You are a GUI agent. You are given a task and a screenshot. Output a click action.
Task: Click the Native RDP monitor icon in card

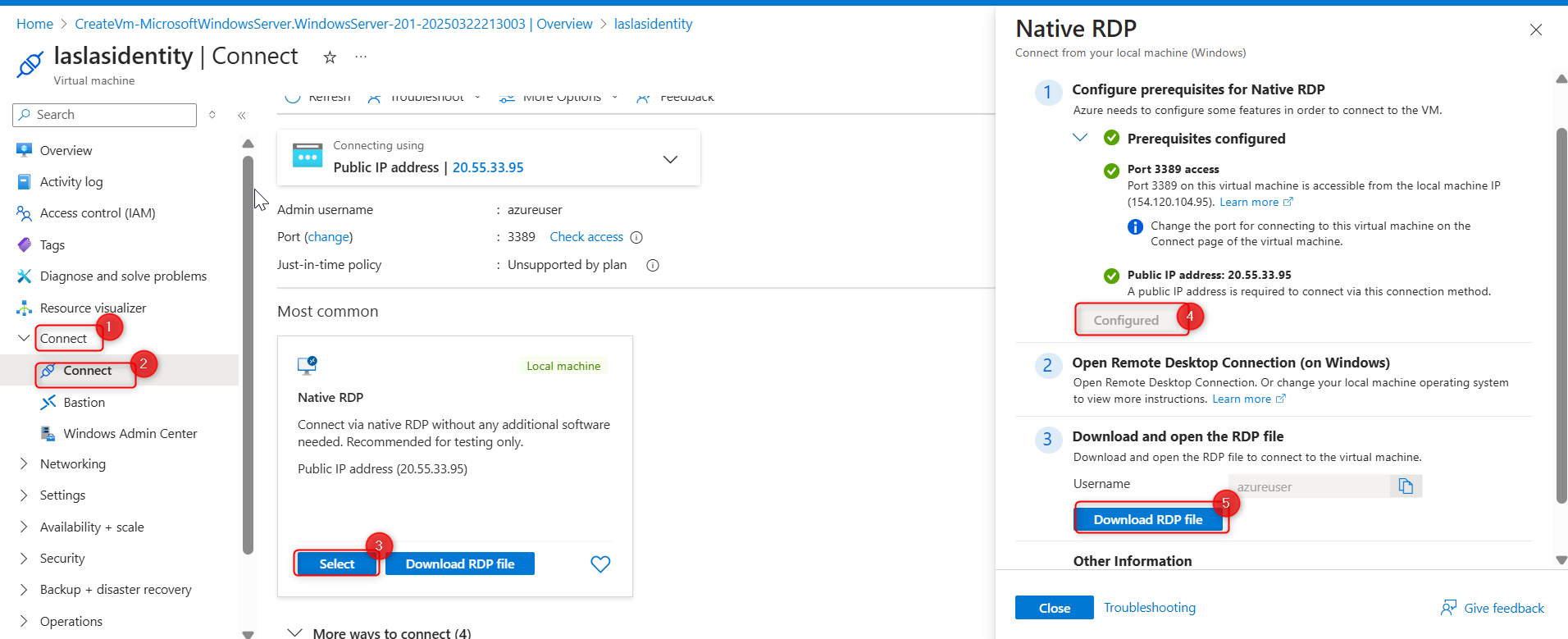tap(308, 365)
